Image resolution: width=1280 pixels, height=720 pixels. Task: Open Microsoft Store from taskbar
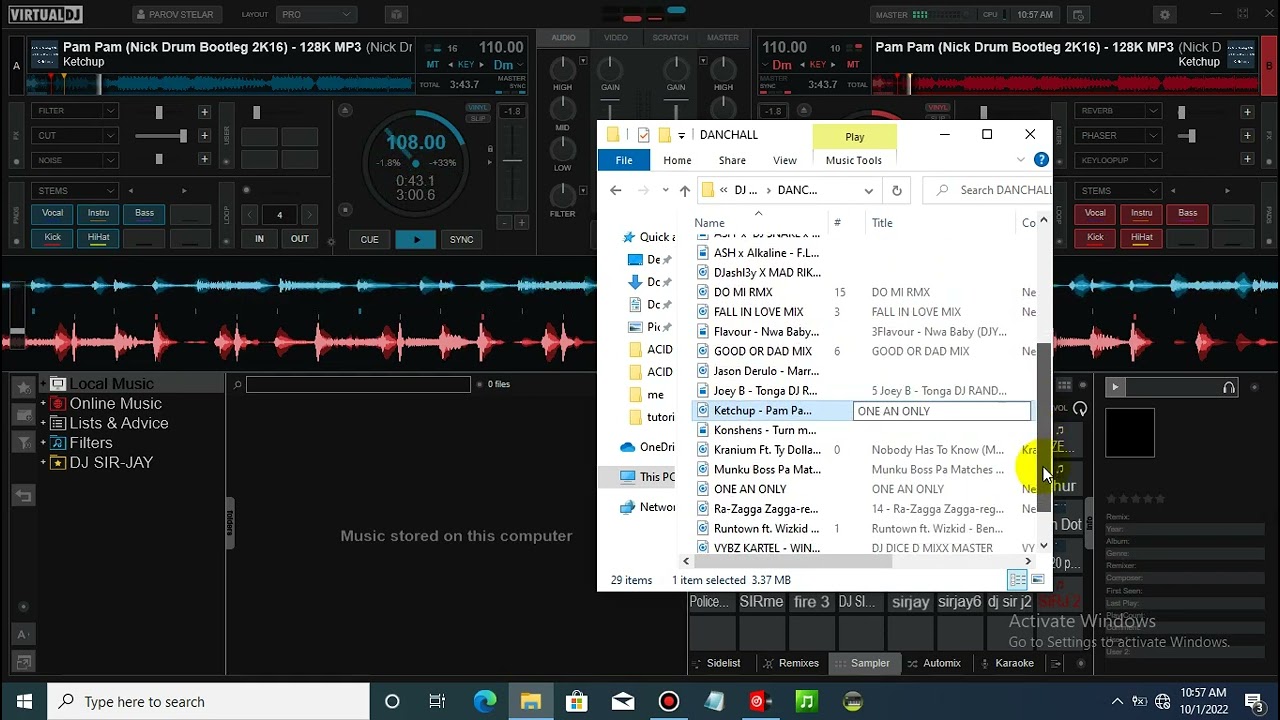pos(577,702)
